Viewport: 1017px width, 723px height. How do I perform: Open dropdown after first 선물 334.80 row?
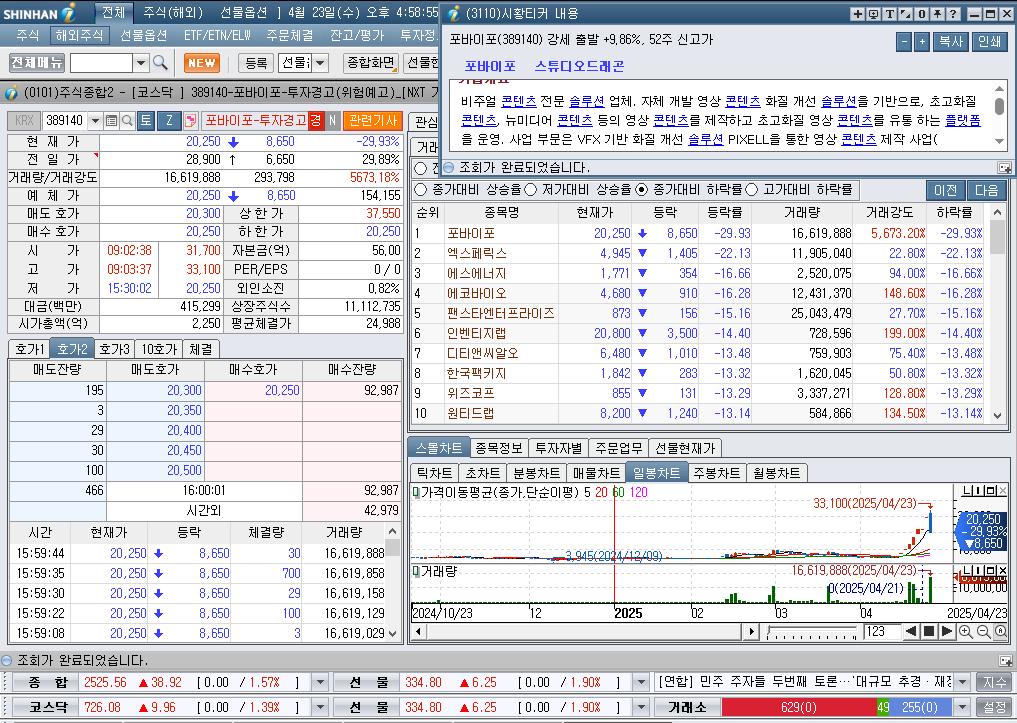point(641,682)
